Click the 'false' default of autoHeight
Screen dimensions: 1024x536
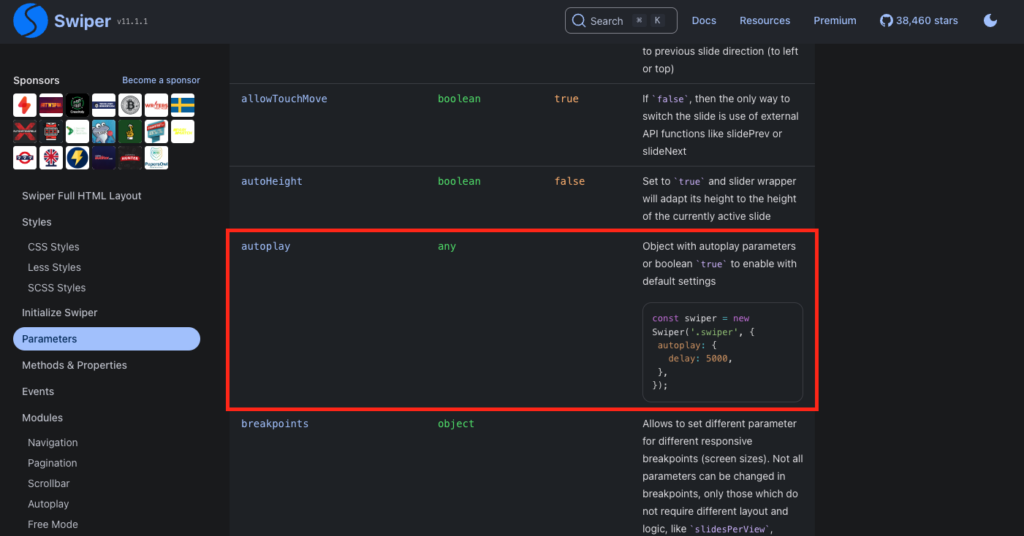pyautogui.click(x=569, y=181)
